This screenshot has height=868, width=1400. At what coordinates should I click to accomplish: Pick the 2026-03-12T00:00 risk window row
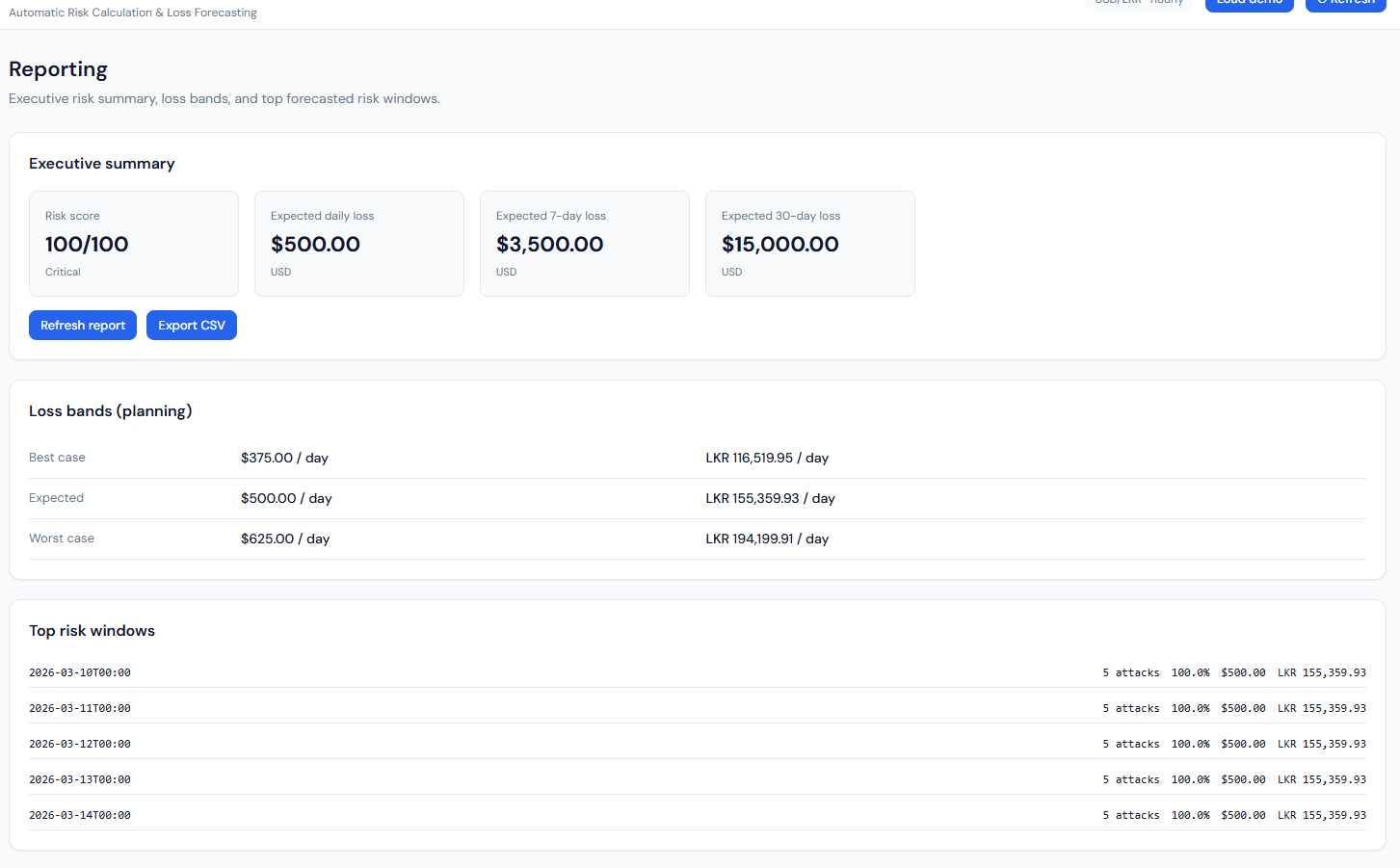pos(80,744)
